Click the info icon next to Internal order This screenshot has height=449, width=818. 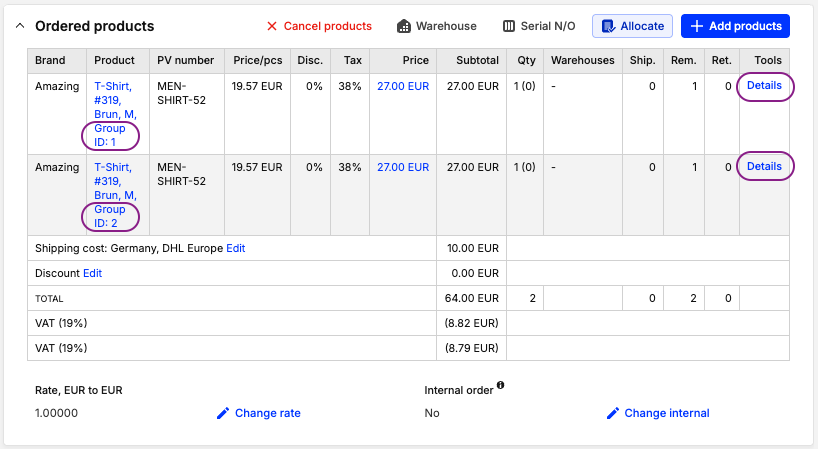coord(500,385)
